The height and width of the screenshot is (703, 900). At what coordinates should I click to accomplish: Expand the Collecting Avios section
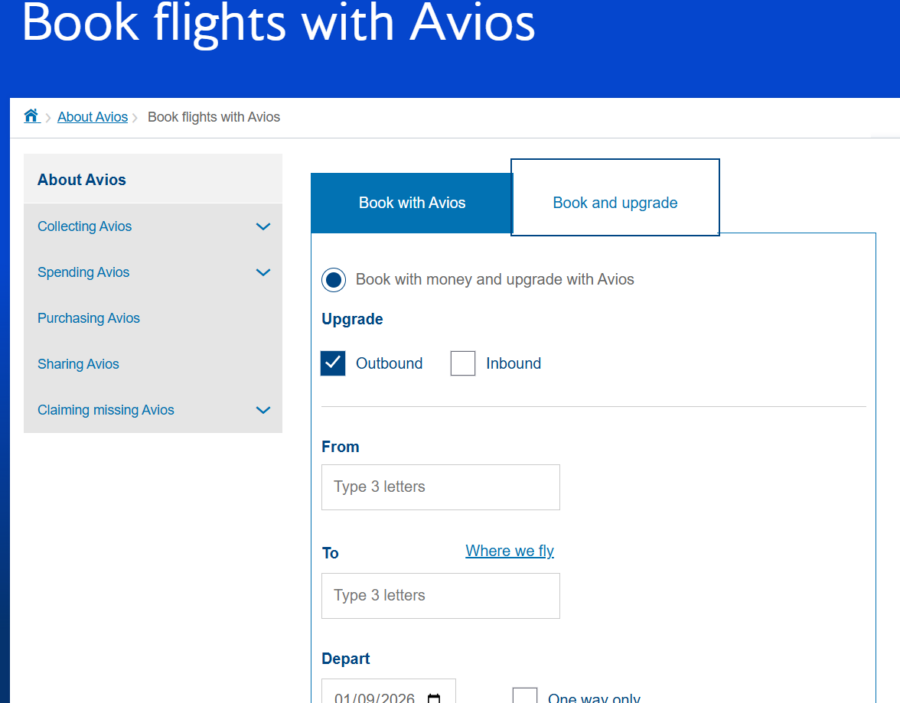263,226
